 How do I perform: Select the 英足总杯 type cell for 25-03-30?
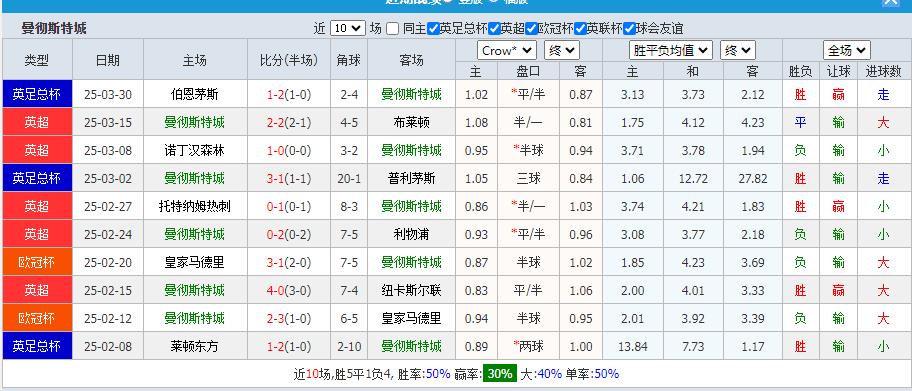(x=37, y=94)
